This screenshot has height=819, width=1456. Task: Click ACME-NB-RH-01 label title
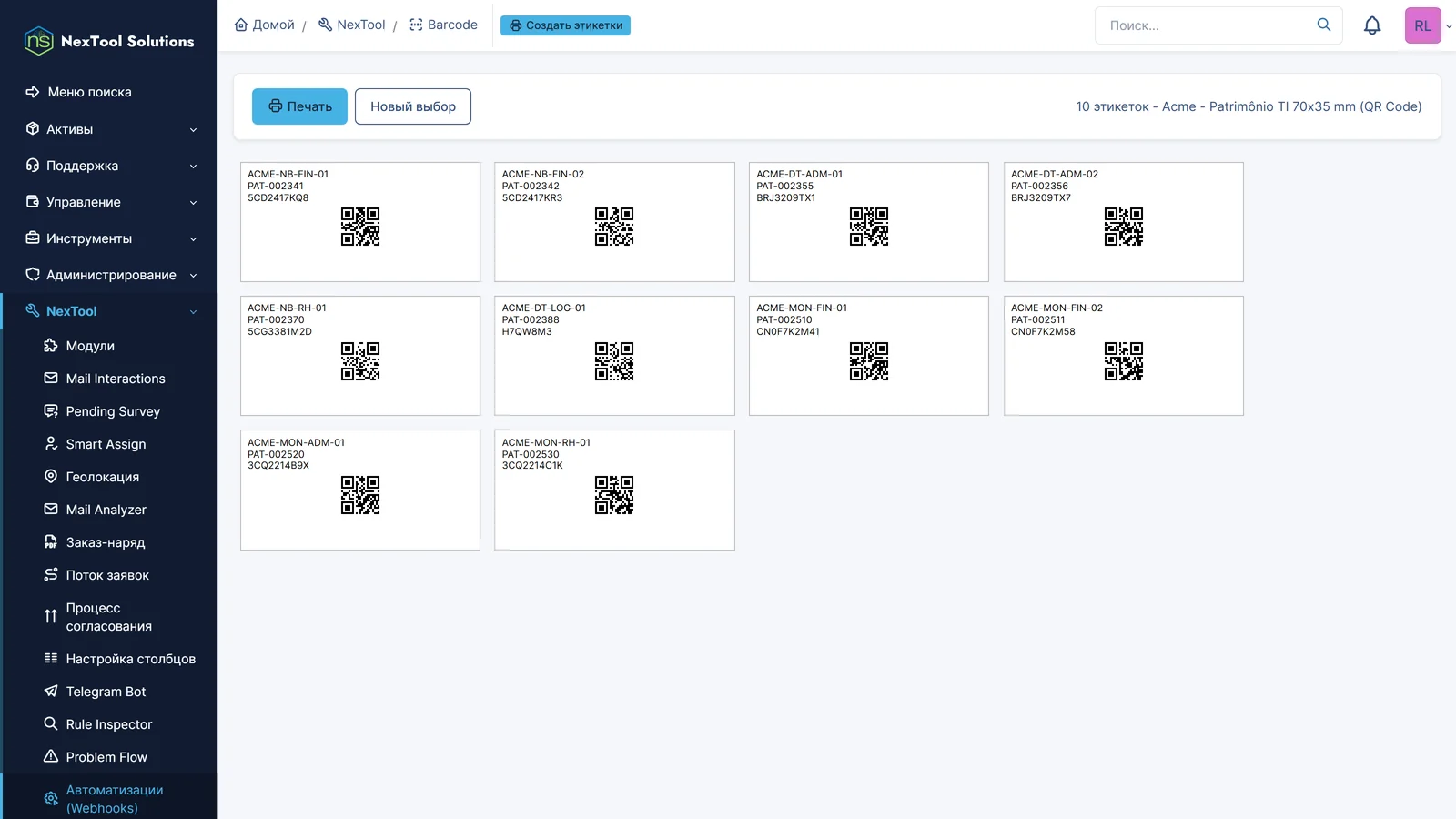pyautogui.click(x=287, y=308)
